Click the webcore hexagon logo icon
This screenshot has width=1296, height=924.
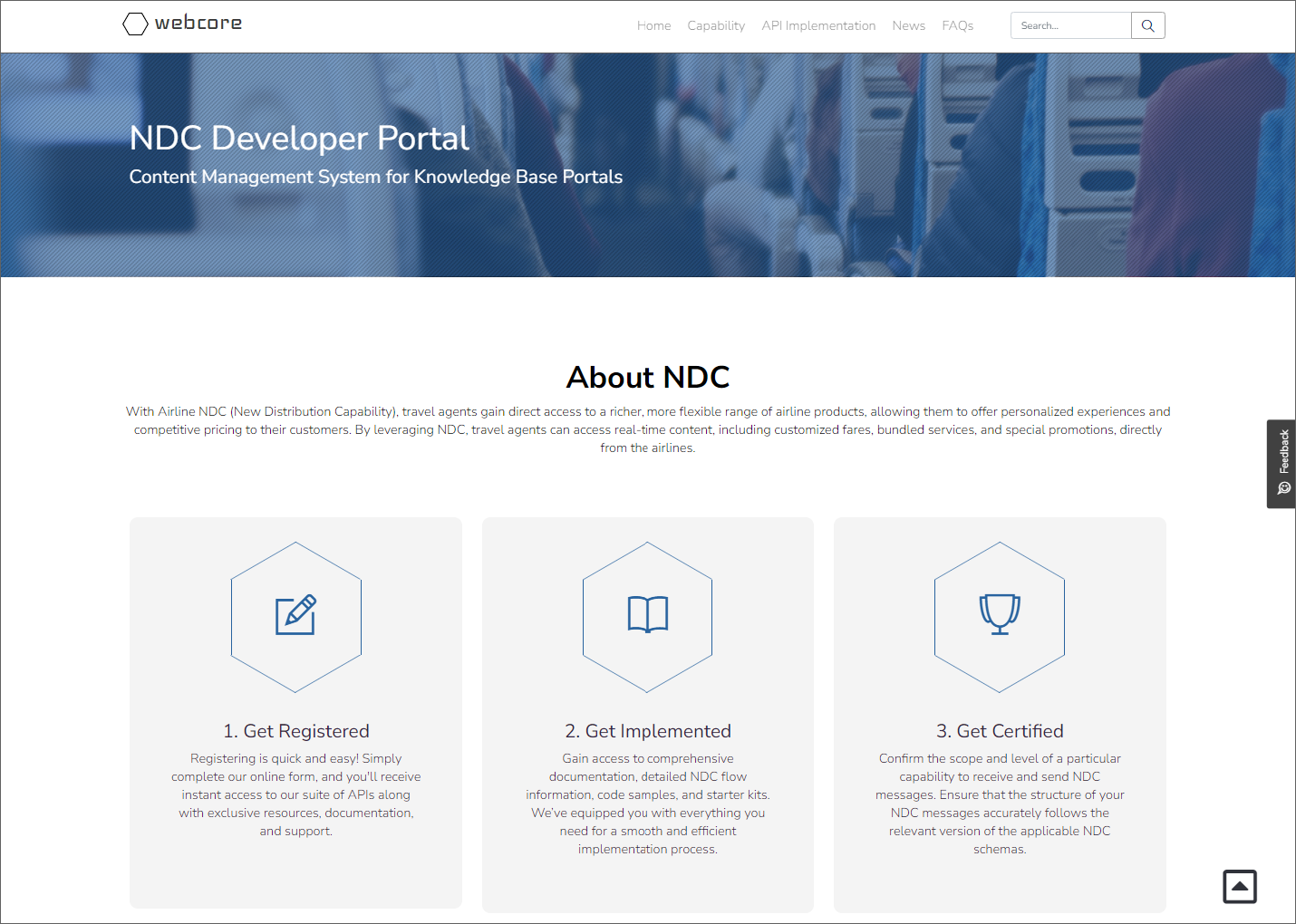click(135, 24)
